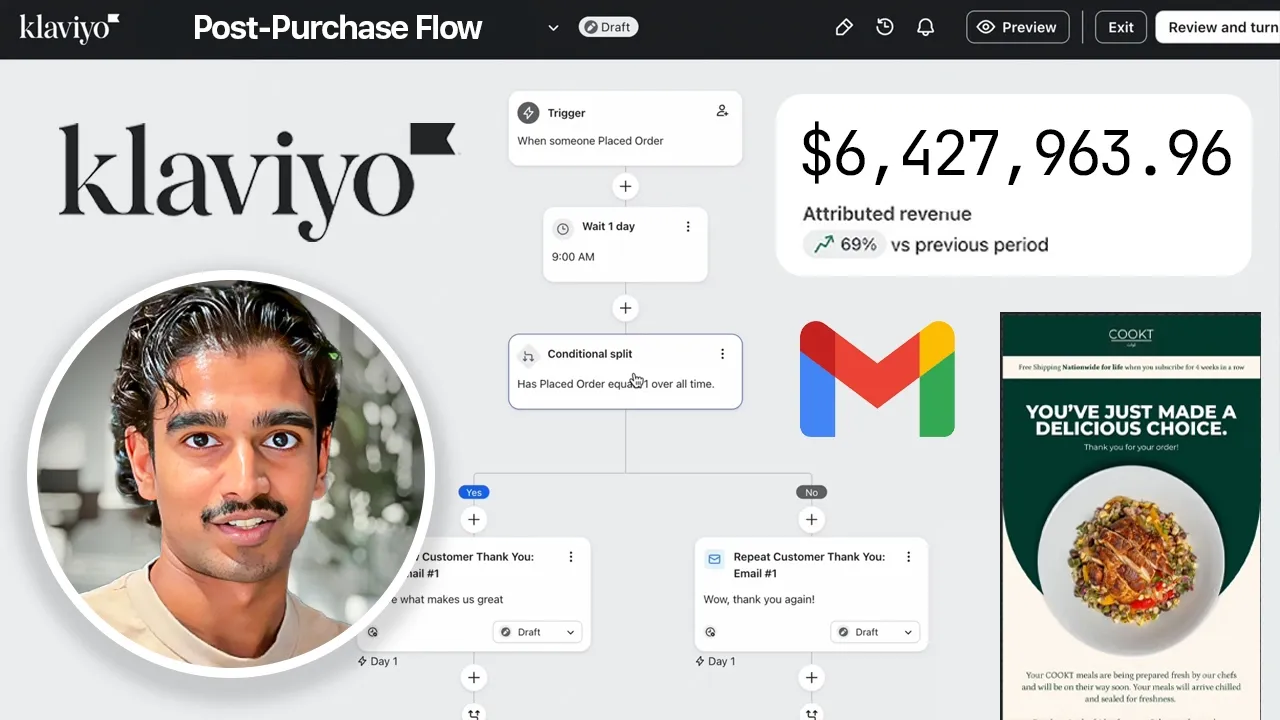The height and width of the screenshot is (720, 1280).
Task: Add a step below the Trigger card
Action: point(625,186)
